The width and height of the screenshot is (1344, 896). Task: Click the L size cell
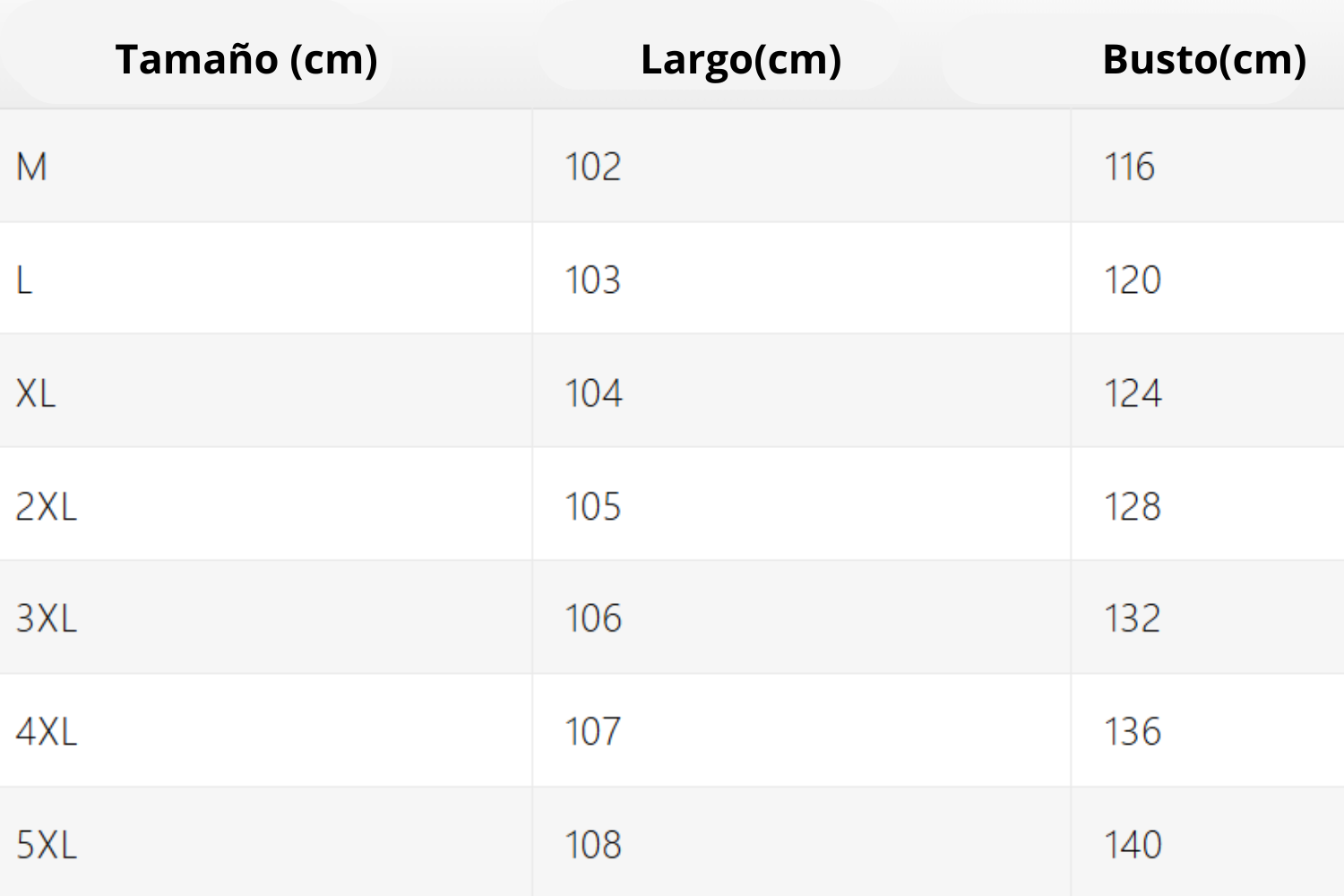click(24, 280)
